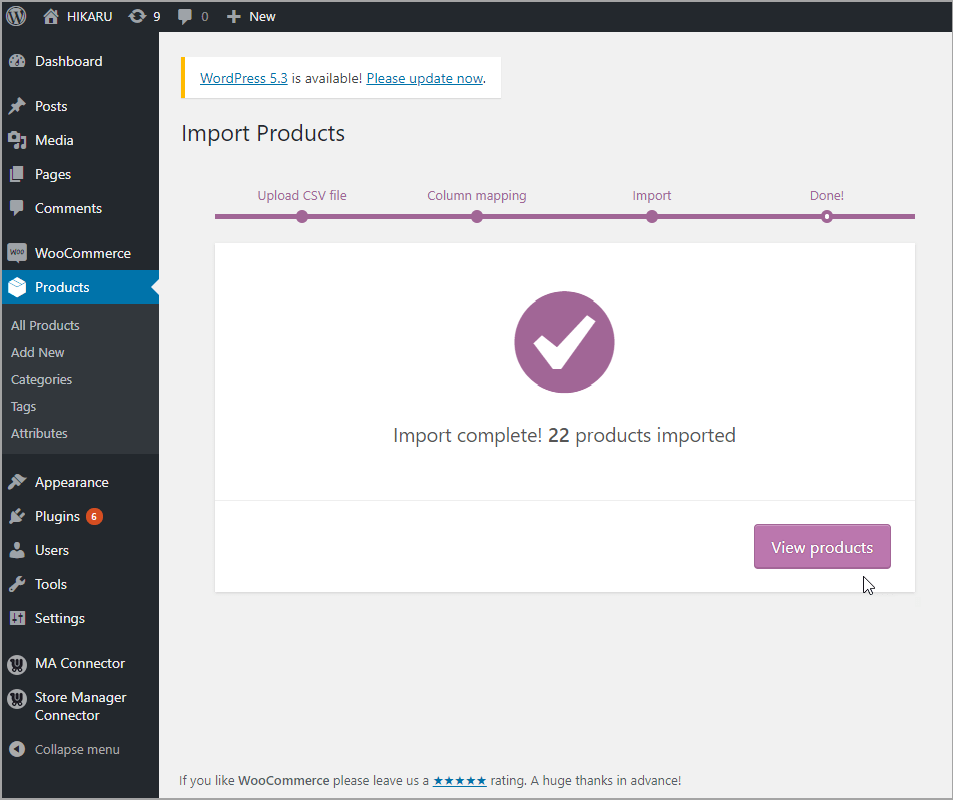953x800 pixels.
Task: Click the Done! step label
Action: [827, 196]
